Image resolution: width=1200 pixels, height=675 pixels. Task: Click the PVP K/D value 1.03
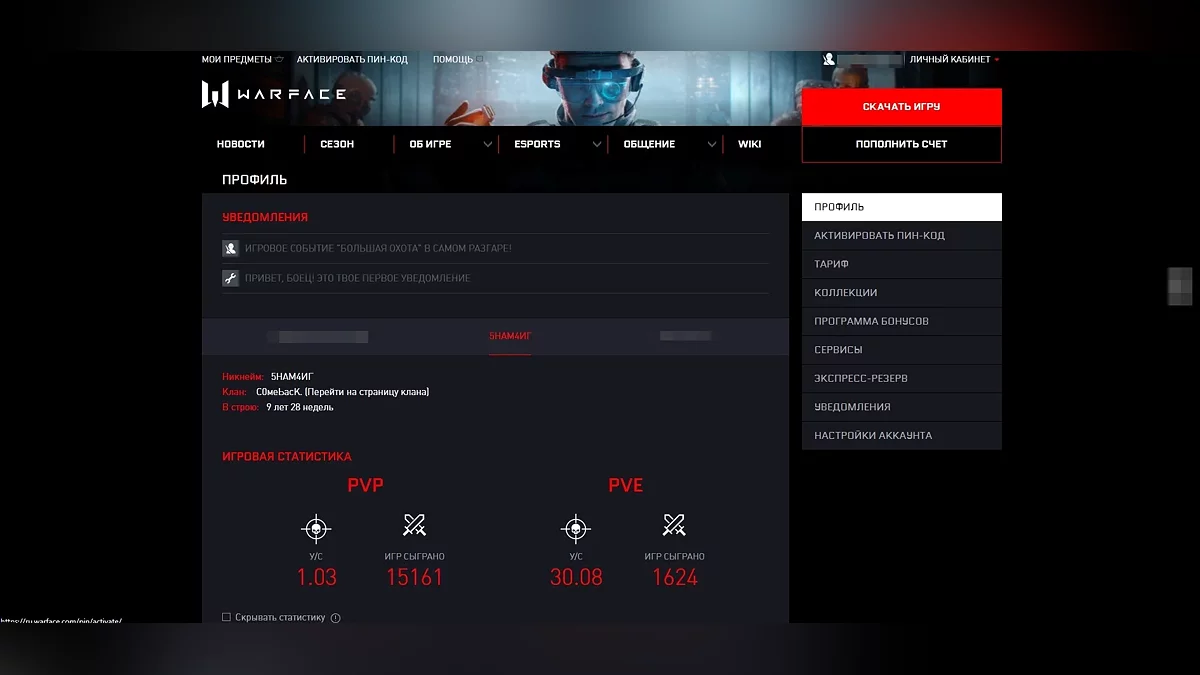[316, 577]
